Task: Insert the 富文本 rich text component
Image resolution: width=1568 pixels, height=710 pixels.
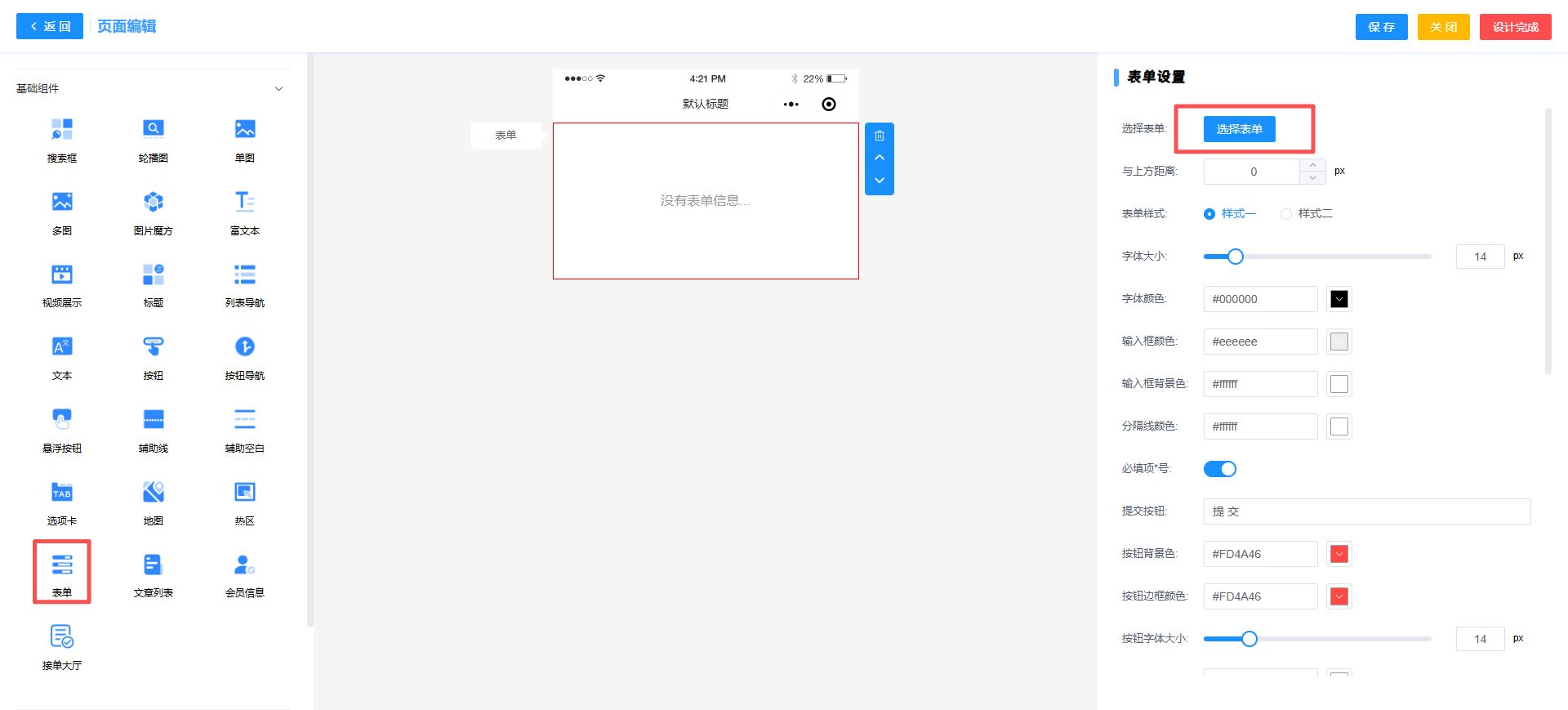Action: click(x=244, y=212)
